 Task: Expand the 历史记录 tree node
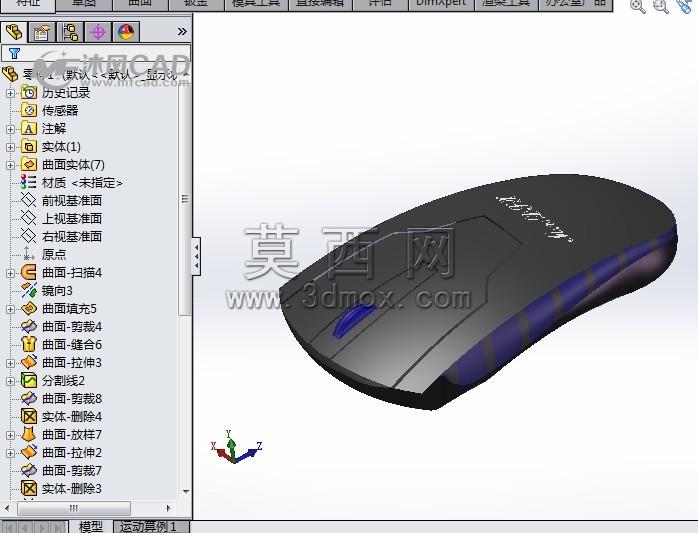10,93
